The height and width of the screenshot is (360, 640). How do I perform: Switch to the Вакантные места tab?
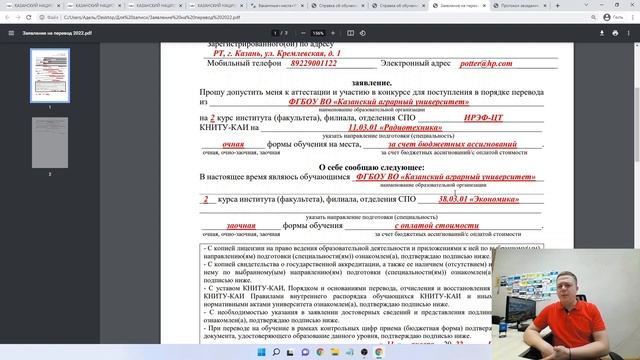278,6
